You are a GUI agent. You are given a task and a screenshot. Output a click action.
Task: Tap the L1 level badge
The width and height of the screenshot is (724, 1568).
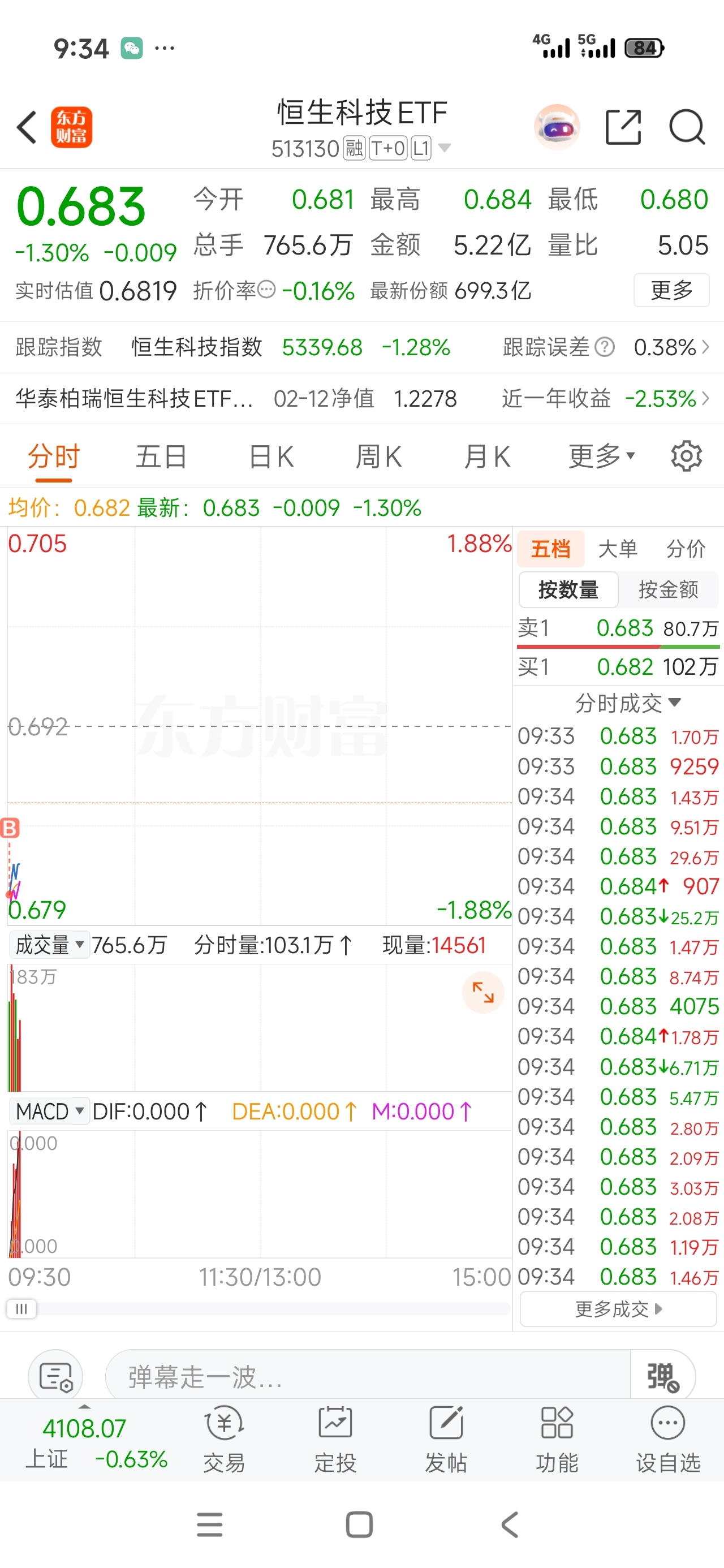click(x=421, y=149)
